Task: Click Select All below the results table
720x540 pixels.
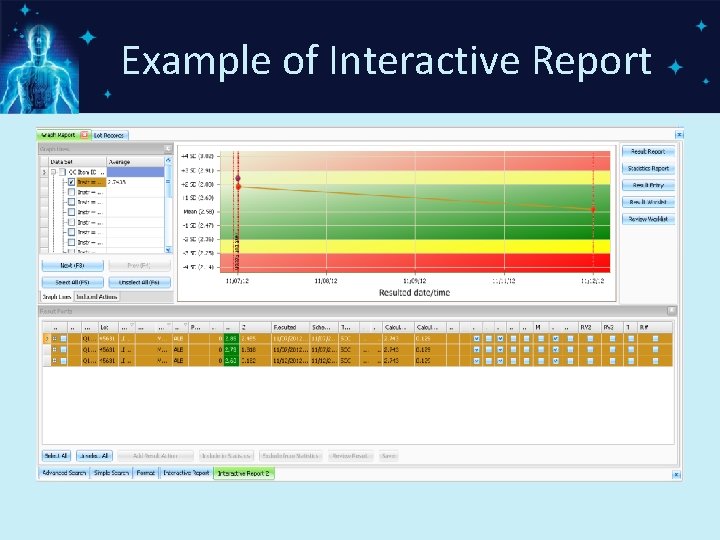Action: coord(56,456)
